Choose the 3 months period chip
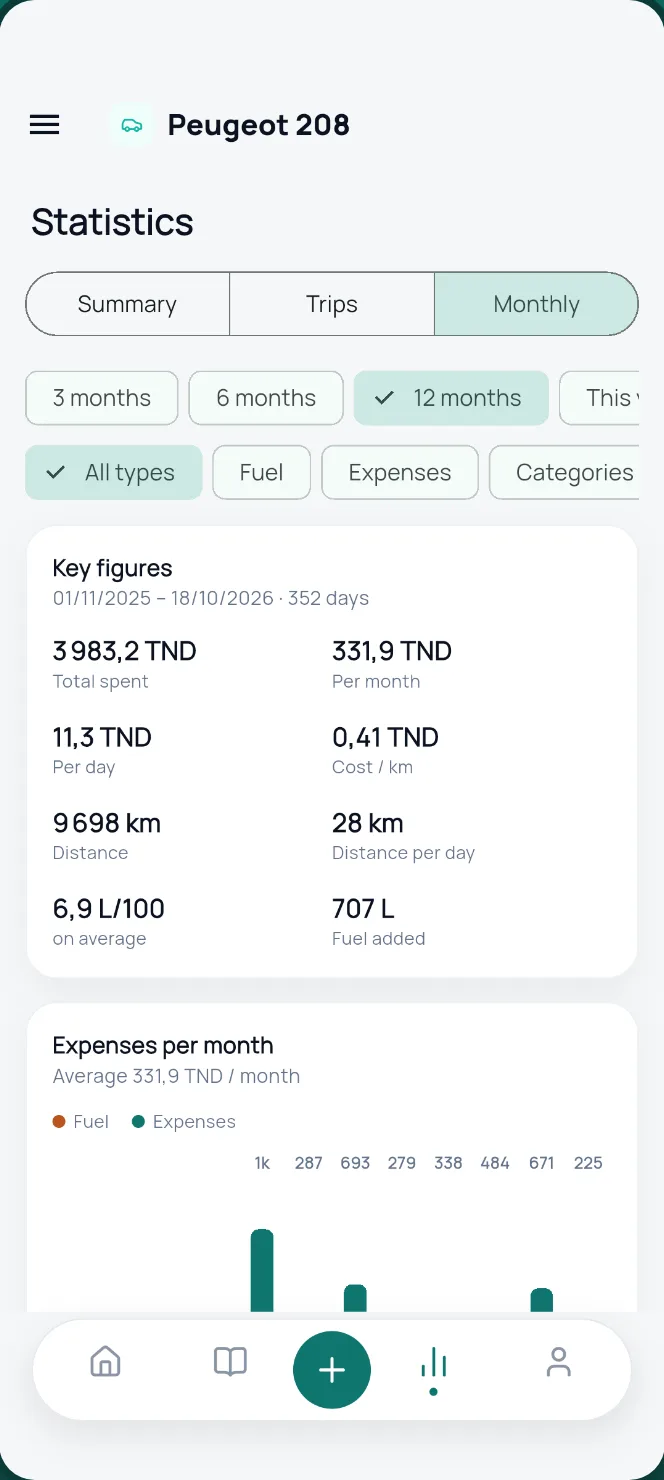The height and width of the screenshot is (1480, 664). (x=102, y=398)
